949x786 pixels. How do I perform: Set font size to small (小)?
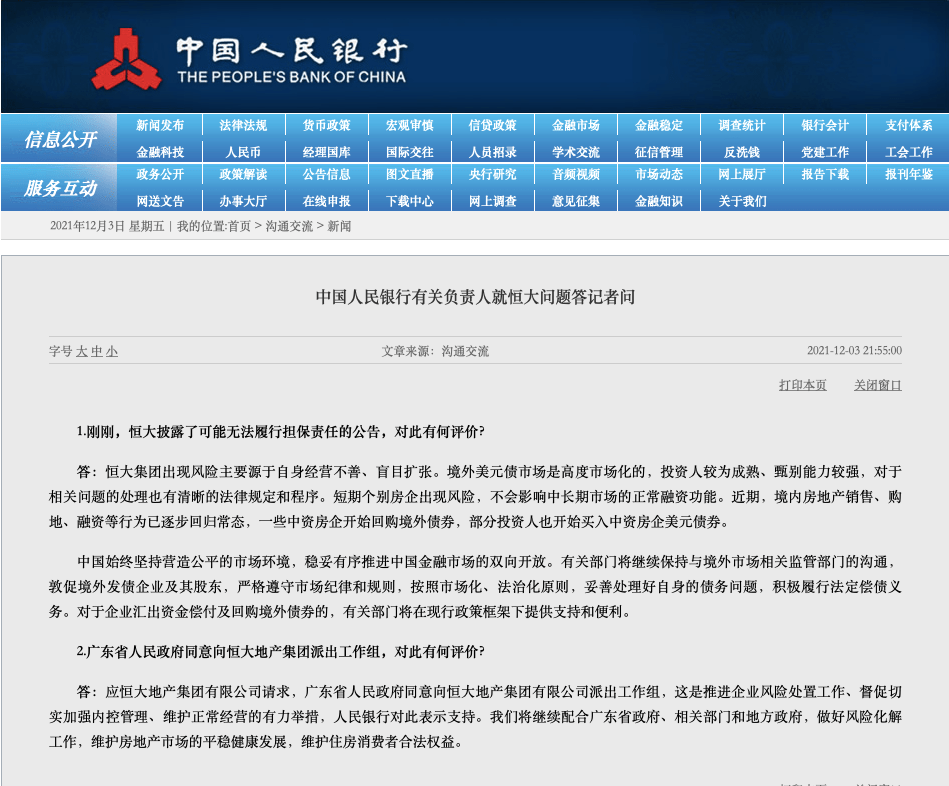[112, 352]
